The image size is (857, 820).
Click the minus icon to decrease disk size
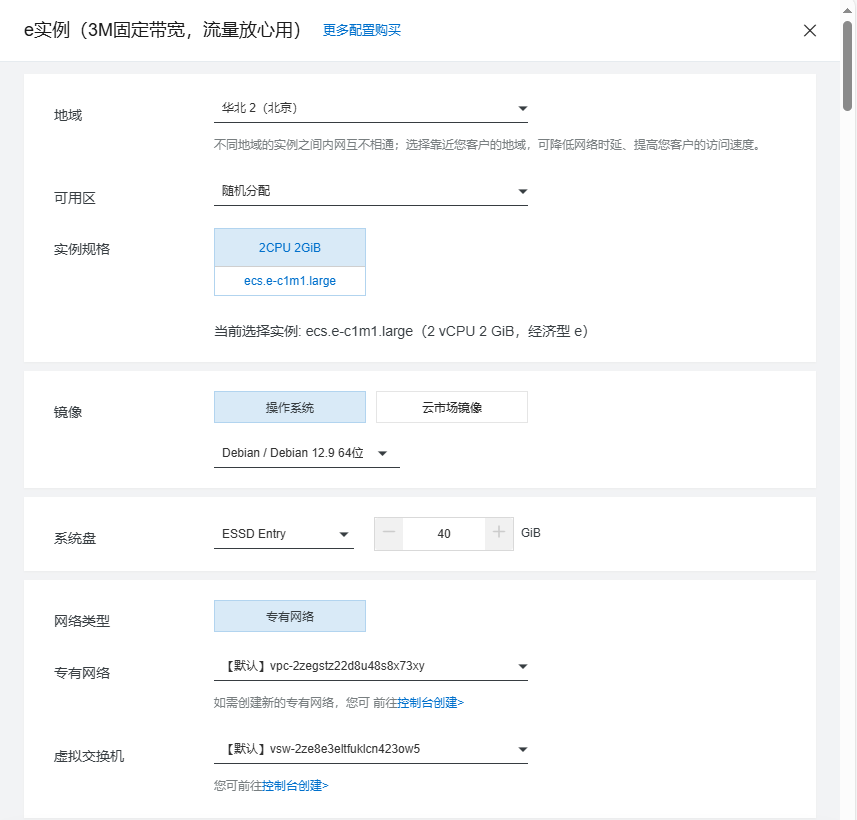pos(388,533)
